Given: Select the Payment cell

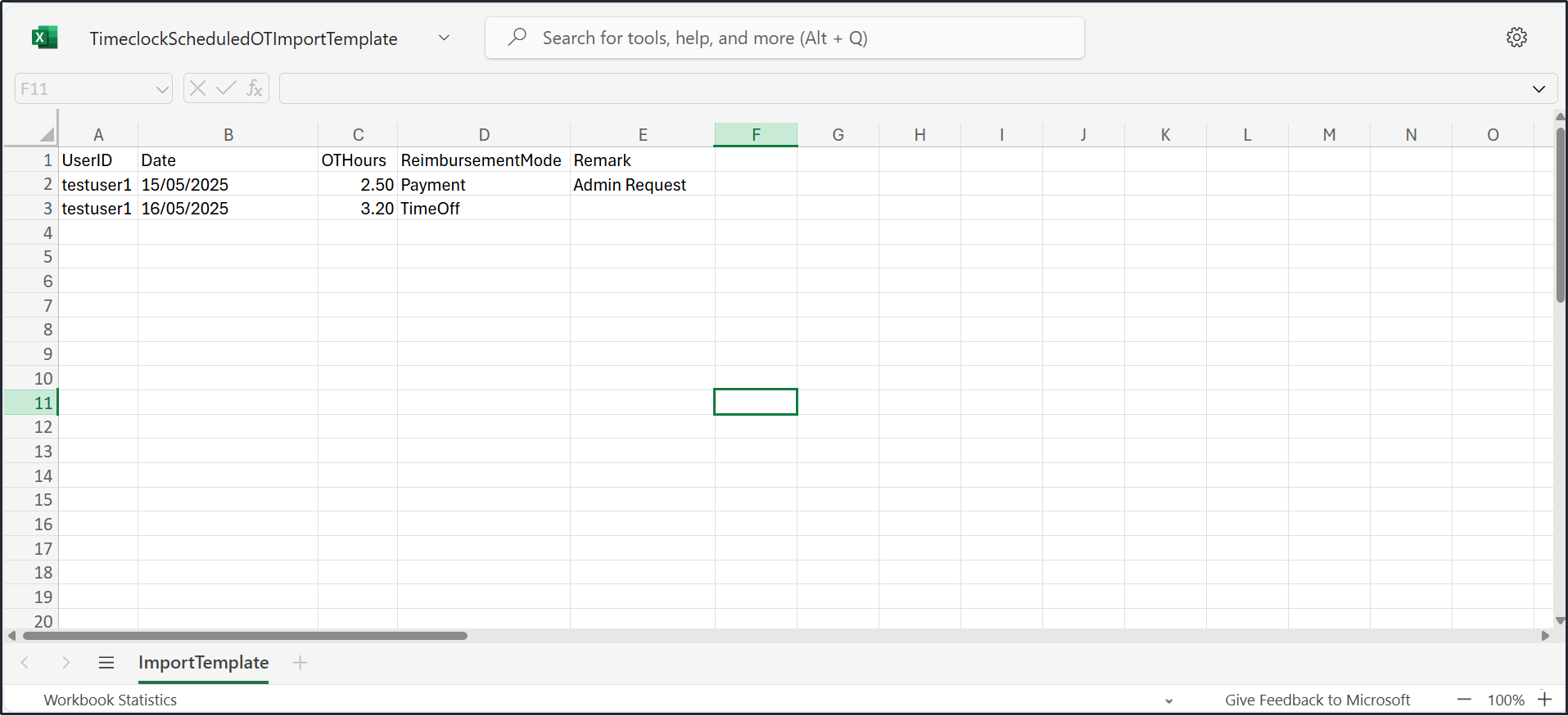Looking at the screenshot, I should 484,185.
